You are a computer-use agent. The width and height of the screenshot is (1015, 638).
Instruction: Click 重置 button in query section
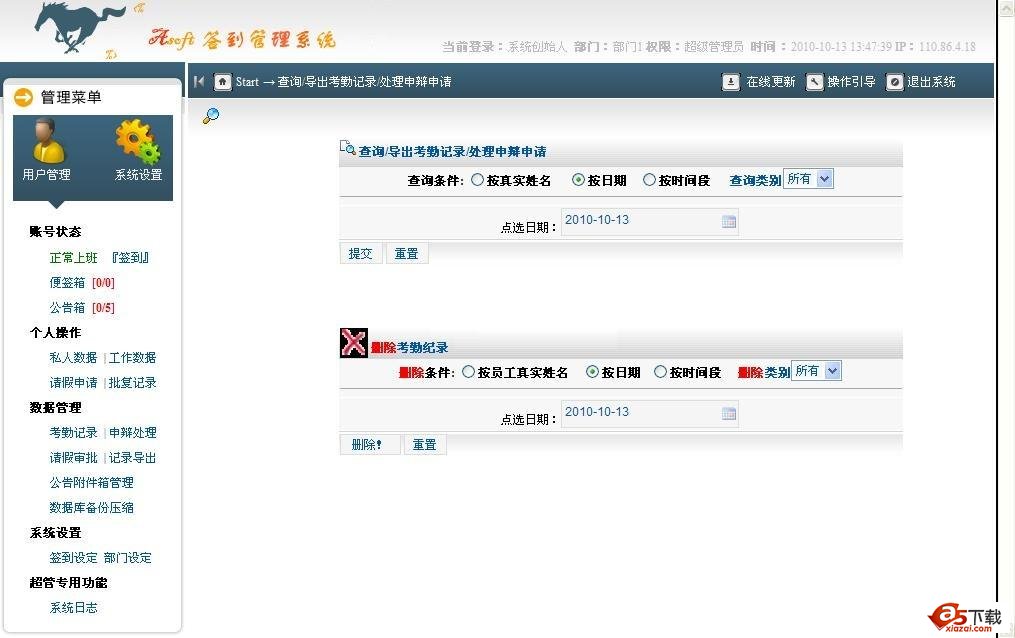coord(407,254)
